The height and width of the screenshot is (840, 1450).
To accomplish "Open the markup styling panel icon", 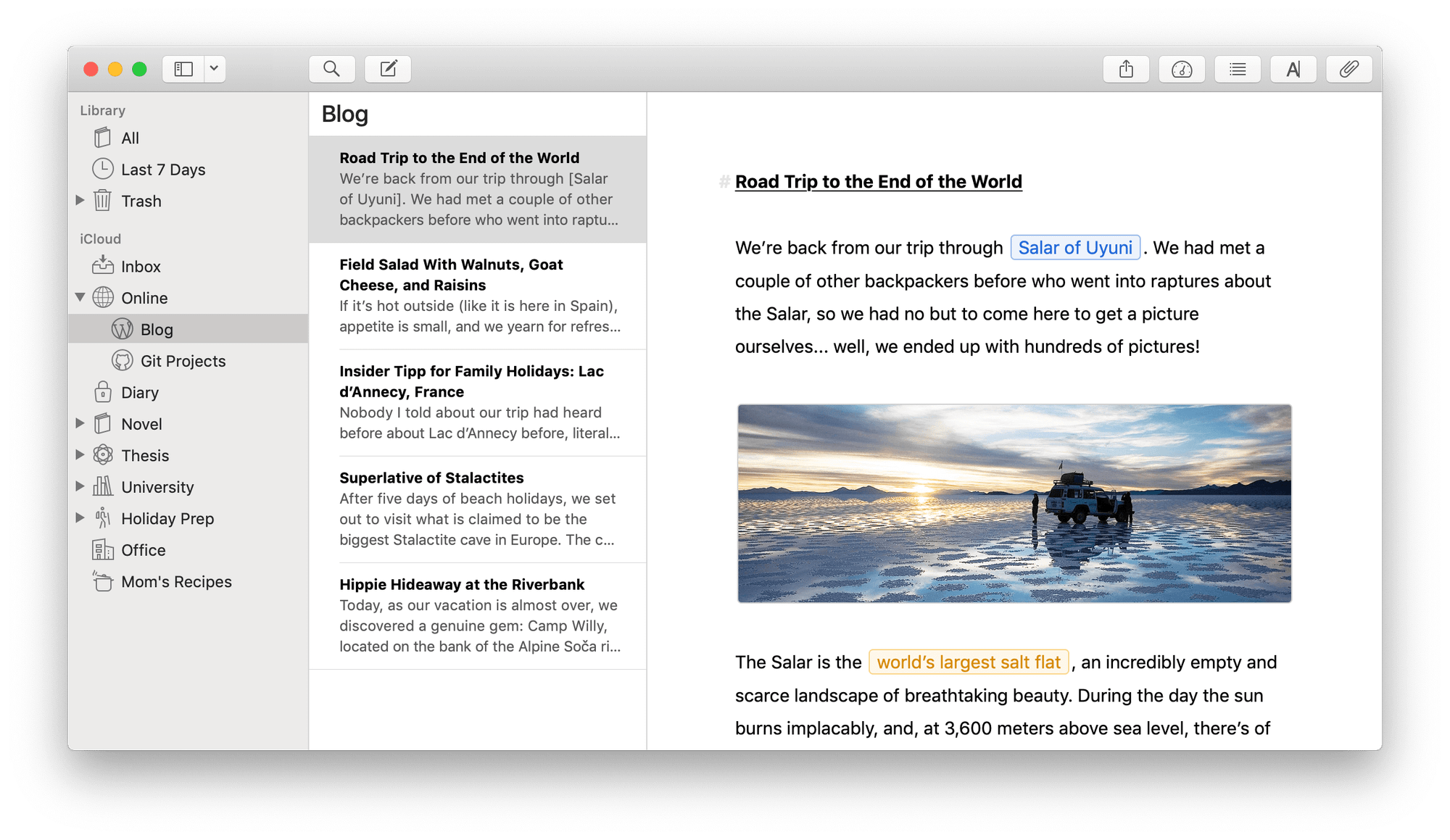I will pos(1293,68).
